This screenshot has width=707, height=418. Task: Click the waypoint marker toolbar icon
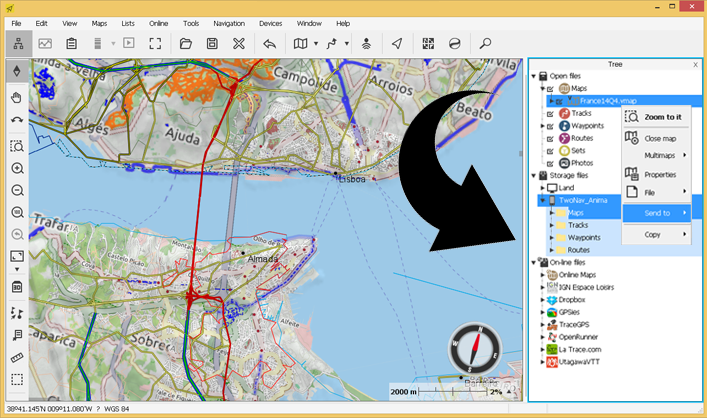coord(367,44)
